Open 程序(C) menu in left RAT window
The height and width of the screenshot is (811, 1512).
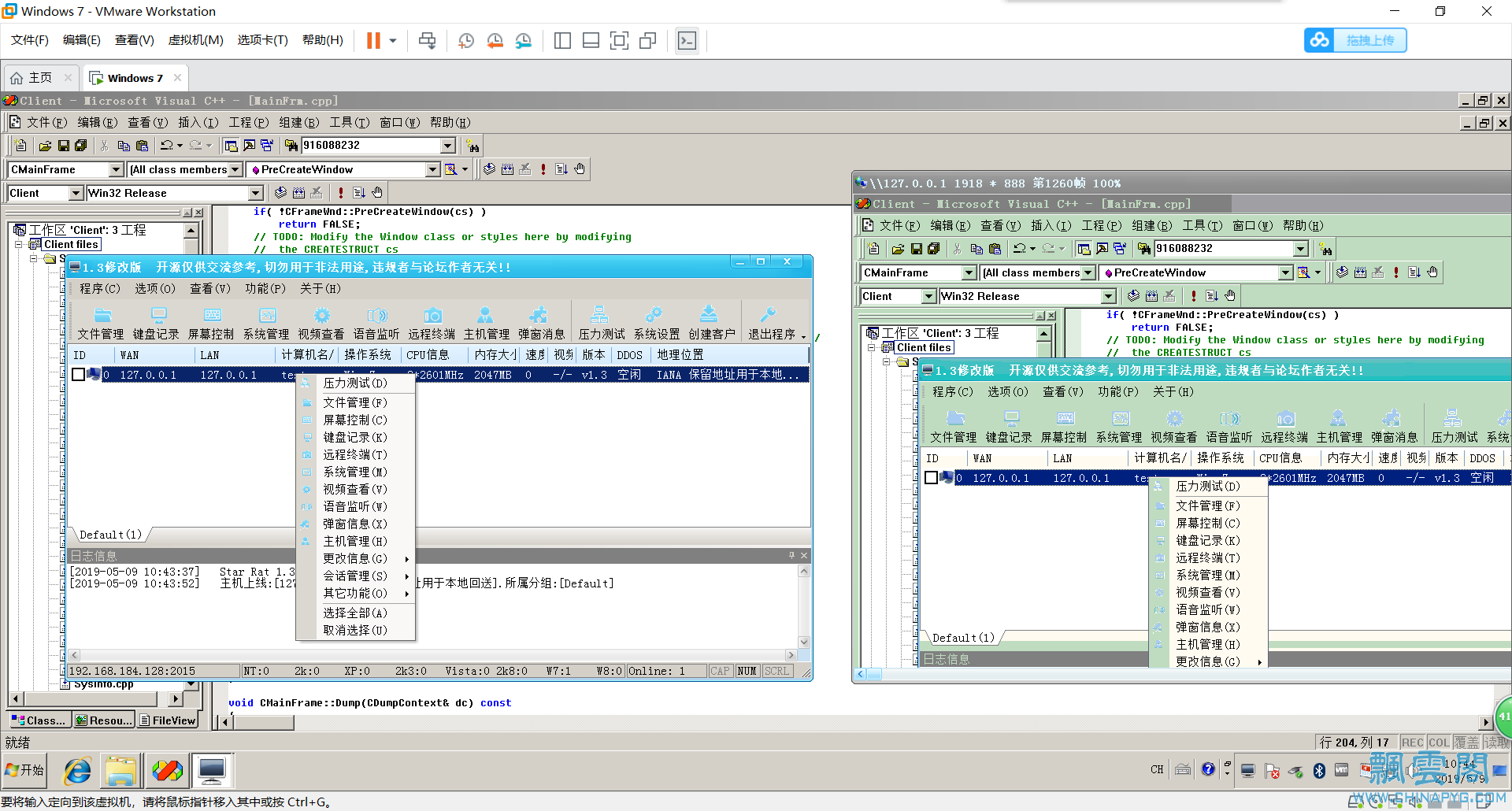click(x=100, y=288)
